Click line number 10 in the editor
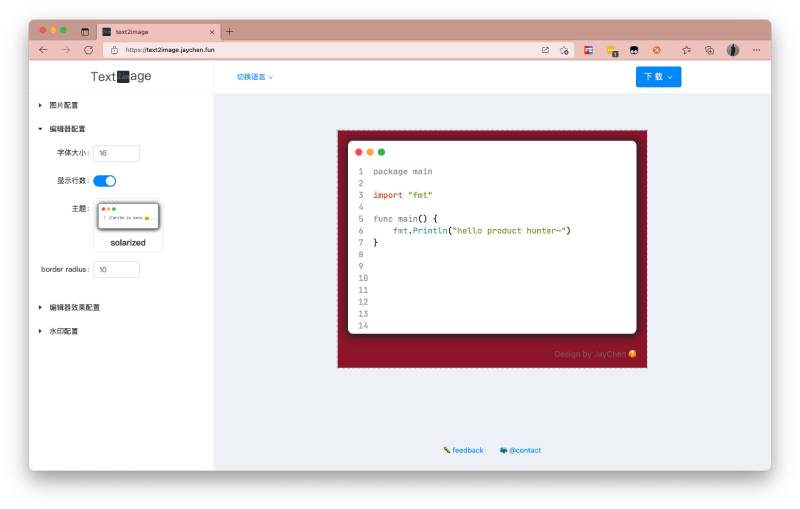This screenshot has width=800, height=509. 363,278
